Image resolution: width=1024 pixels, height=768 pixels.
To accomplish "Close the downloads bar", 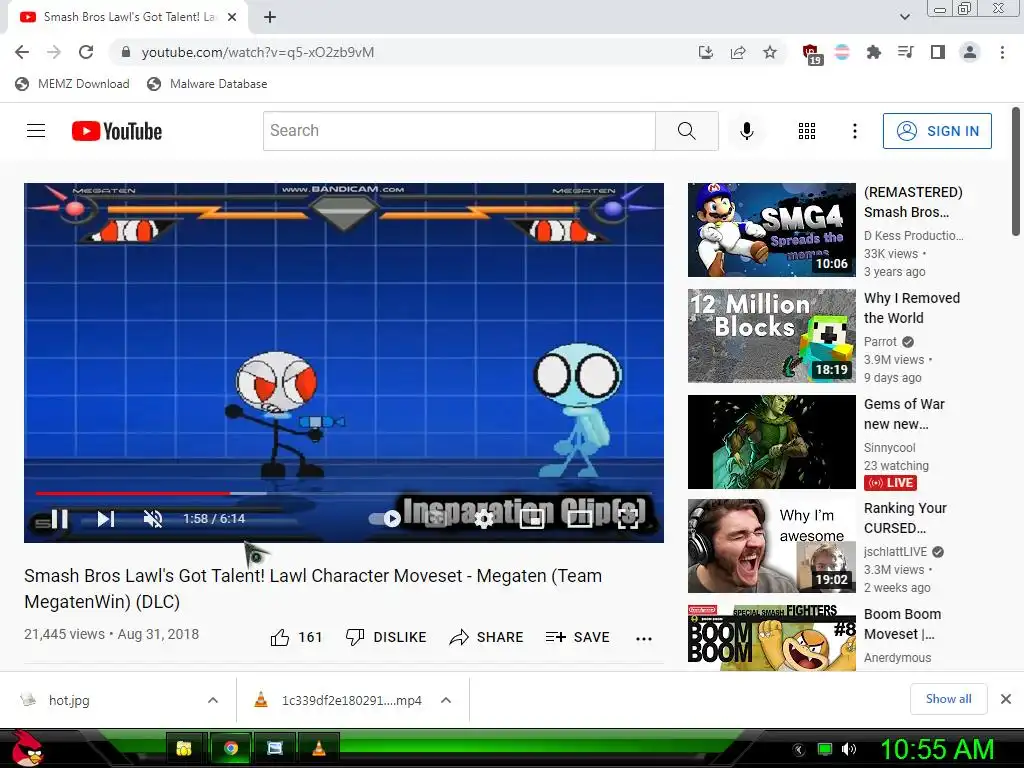I will click(x=1006, y=699).
